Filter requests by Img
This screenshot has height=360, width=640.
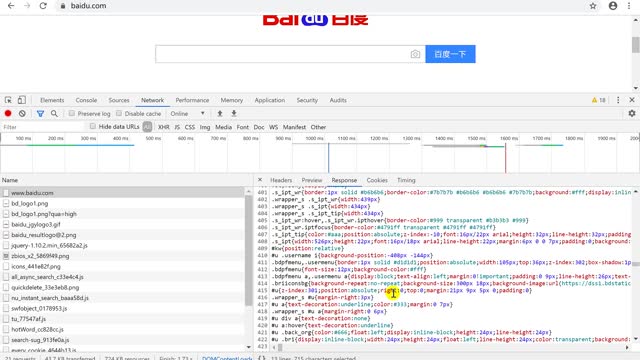point(205,127)
